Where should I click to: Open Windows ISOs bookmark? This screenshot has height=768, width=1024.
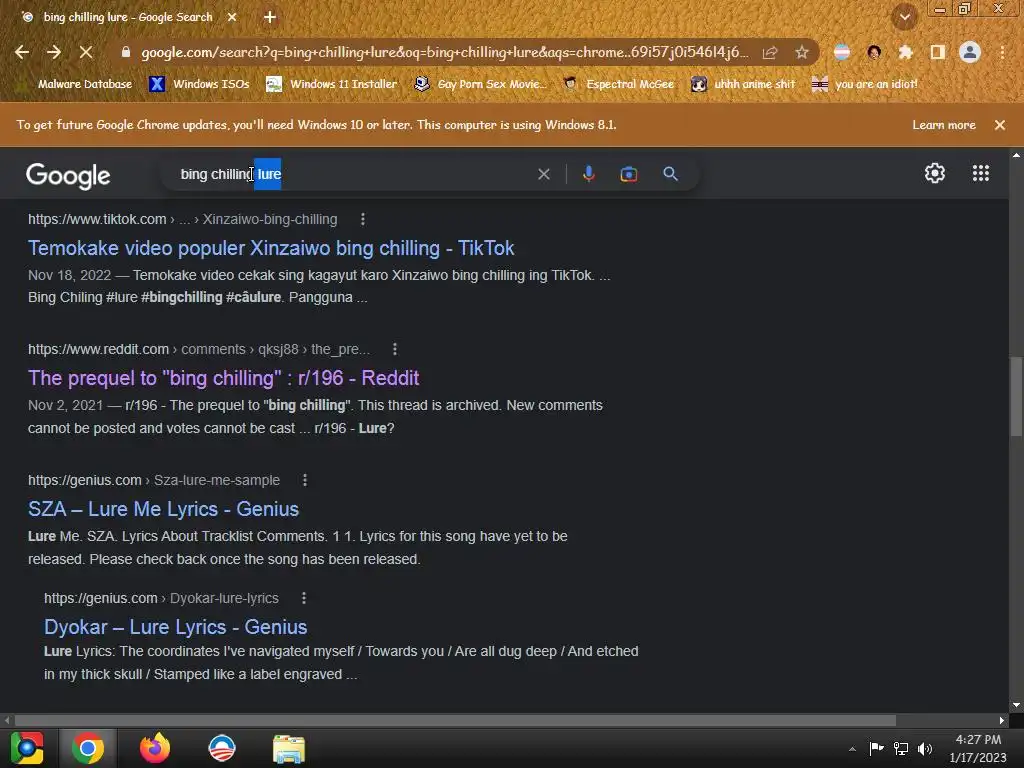click(200, 84)
